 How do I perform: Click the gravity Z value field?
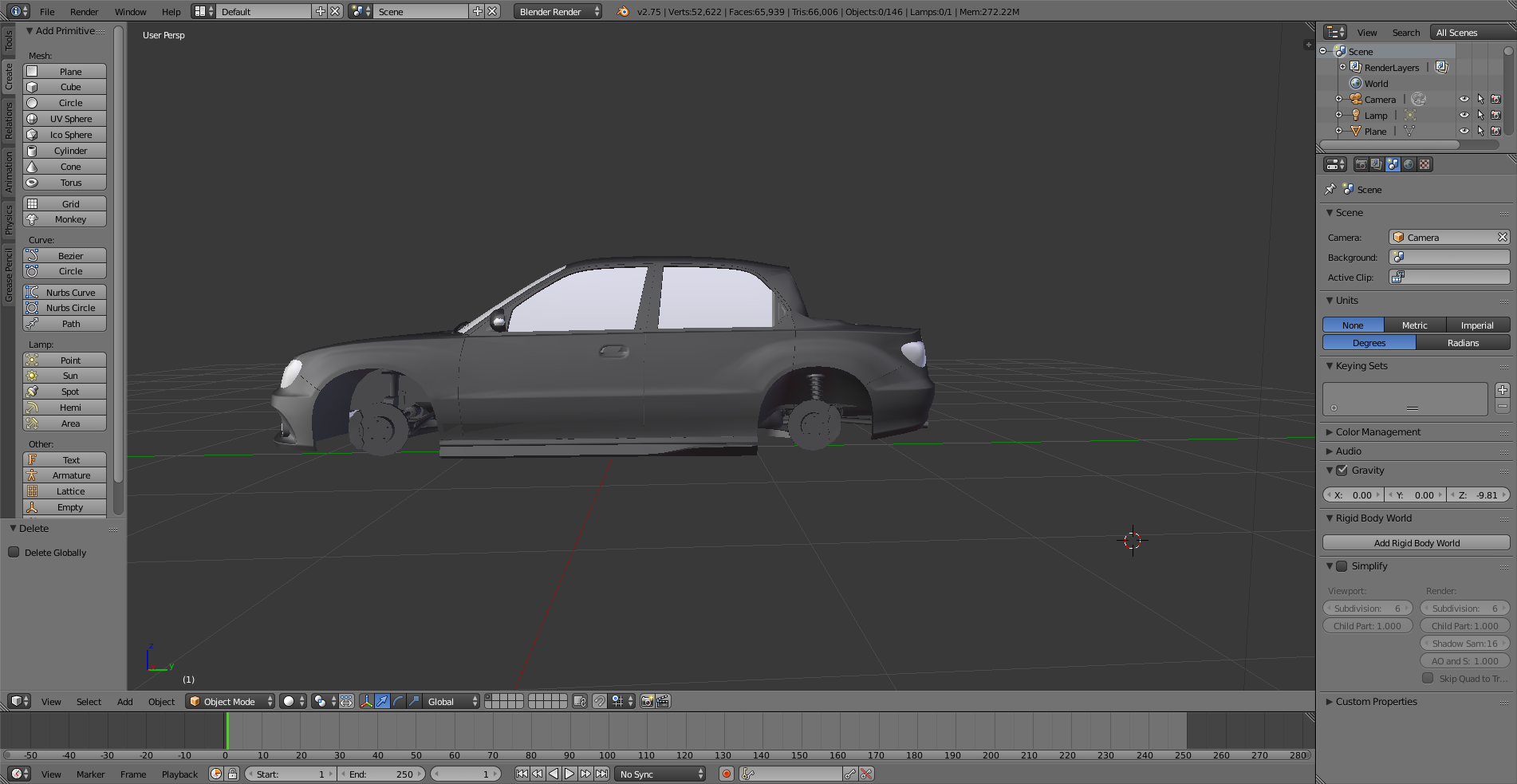(x=1480, y=494)
